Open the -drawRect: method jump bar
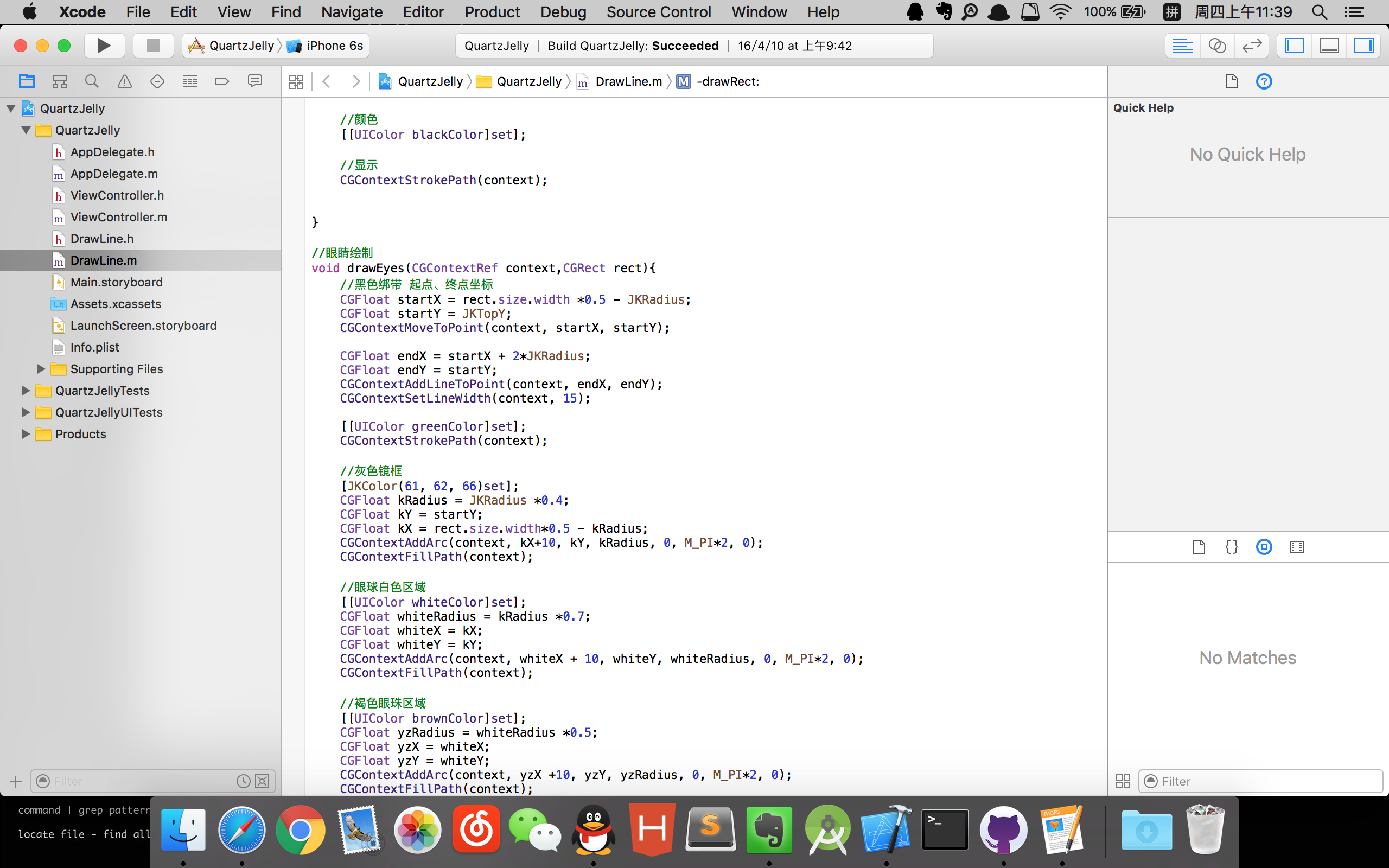This screenshot has height=868, width=1389. (718, 81)
